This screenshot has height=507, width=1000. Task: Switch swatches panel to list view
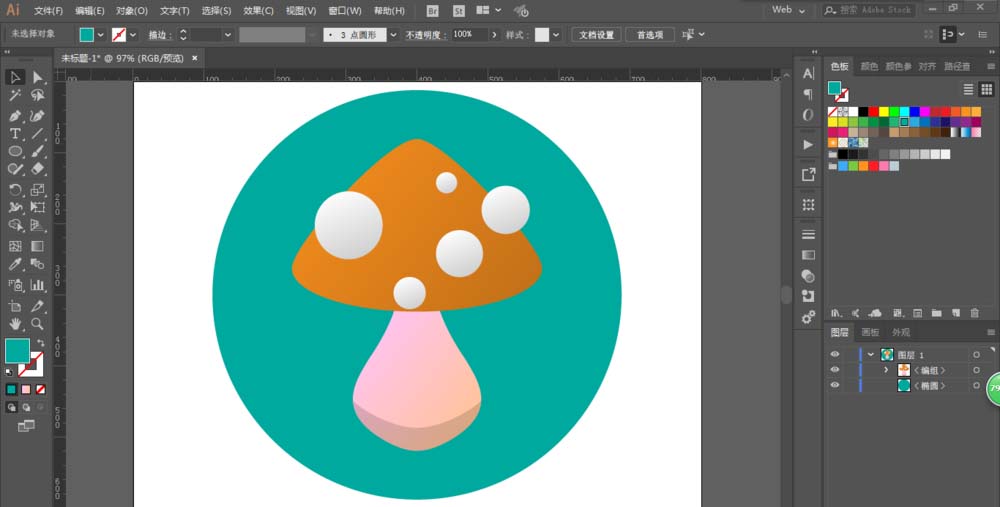[969, 89]
